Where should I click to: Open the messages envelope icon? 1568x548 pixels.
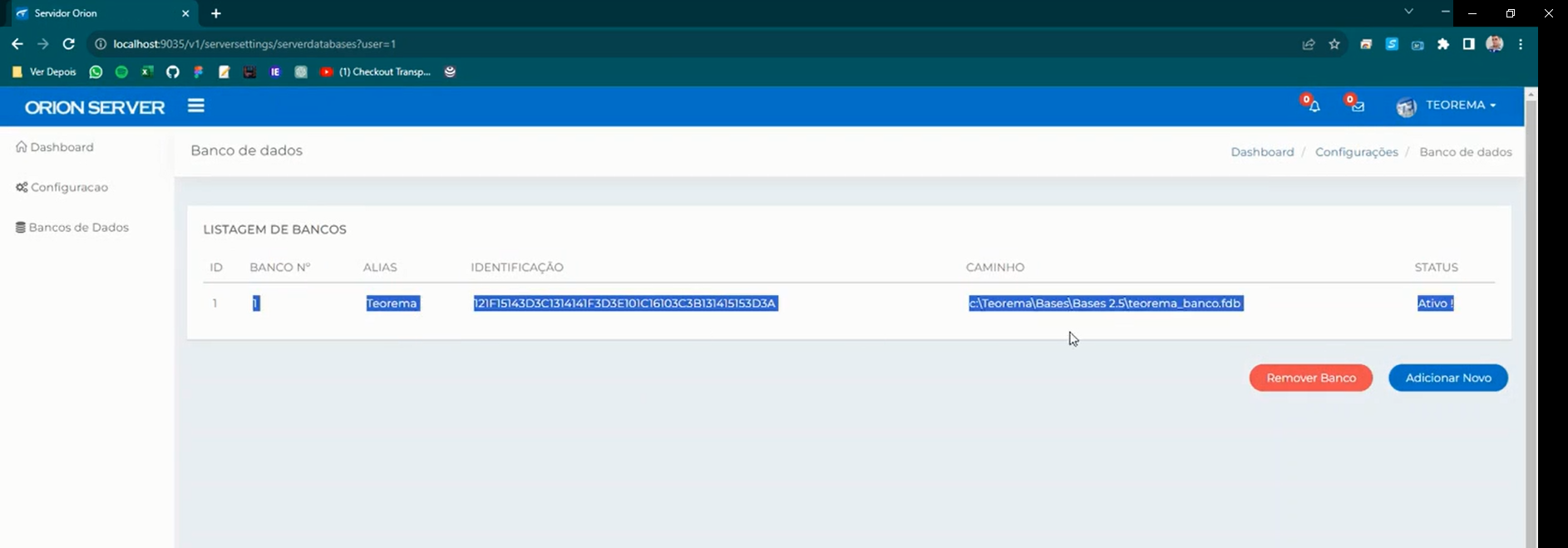(x=1358, y=106)
